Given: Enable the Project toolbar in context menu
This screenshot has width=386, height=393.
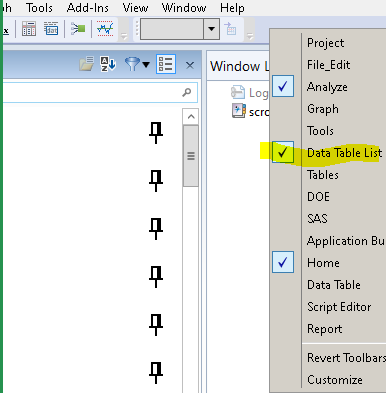Looking at the screenshot, I should (326, 43).
